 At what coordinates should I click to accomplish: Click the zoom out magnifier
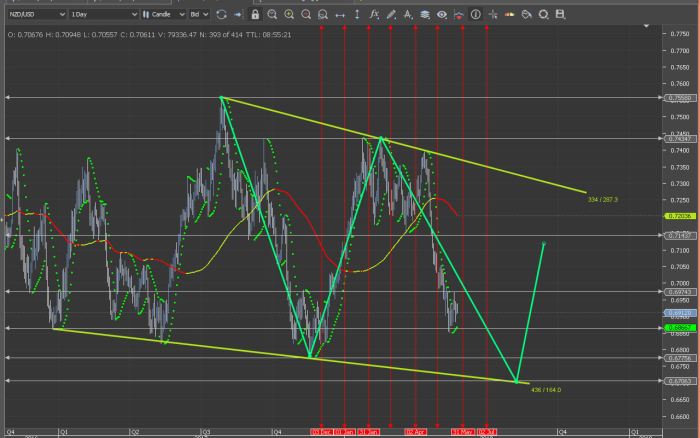point(306,14)
